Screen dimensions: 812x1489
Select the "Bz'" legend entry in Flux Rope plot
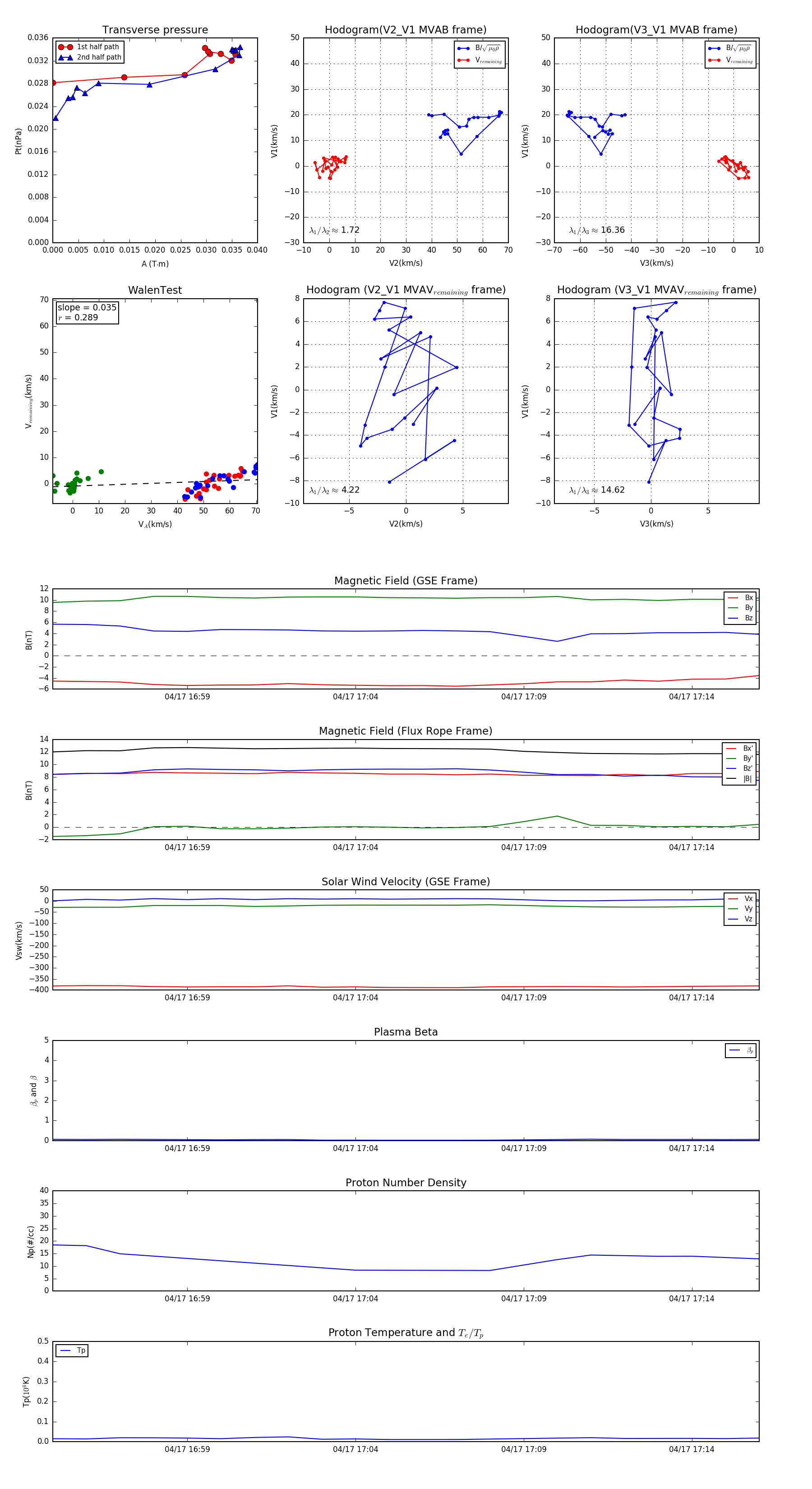coord(739,768)
